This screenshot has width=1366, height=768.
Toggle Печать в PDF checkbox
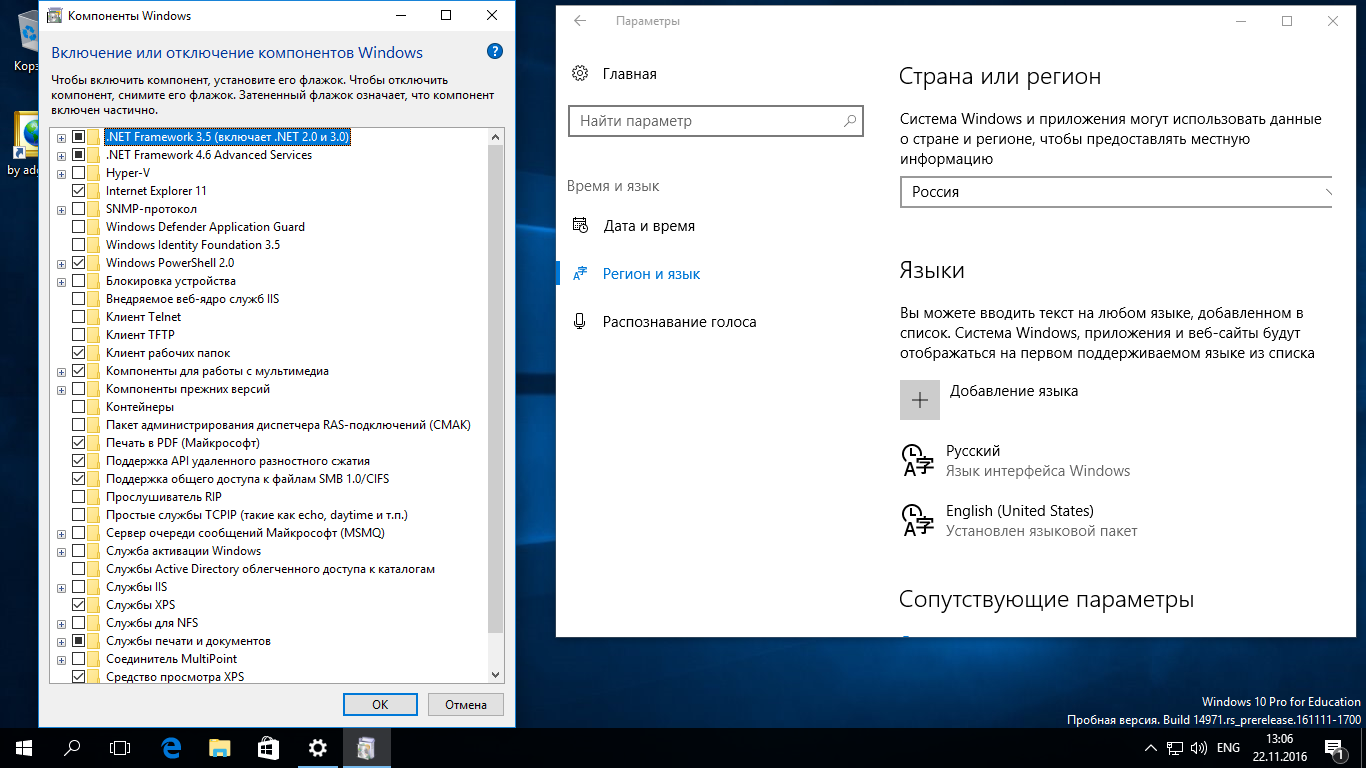(x=79, y=443)
